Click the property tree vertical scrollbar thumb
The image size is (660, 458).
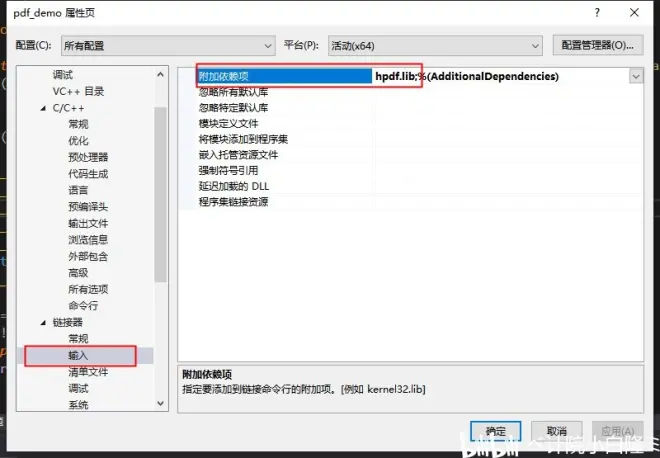click(160, 194)
